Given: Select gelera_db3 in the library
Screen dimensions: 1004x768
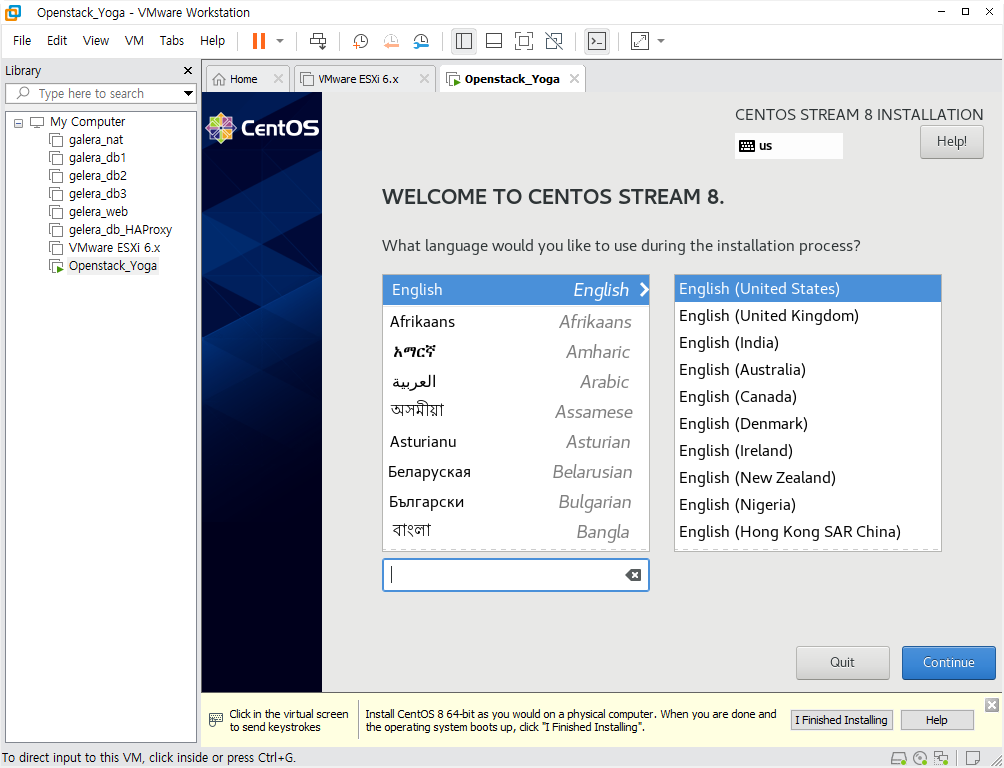Looking at the screenshot, I should pyautogui.click(x=97, y=193).
